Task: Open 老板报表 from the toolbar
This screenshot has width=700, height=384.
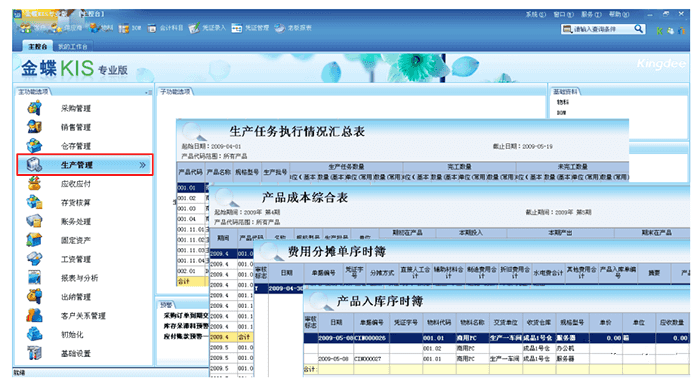Action: click(293, 28)
